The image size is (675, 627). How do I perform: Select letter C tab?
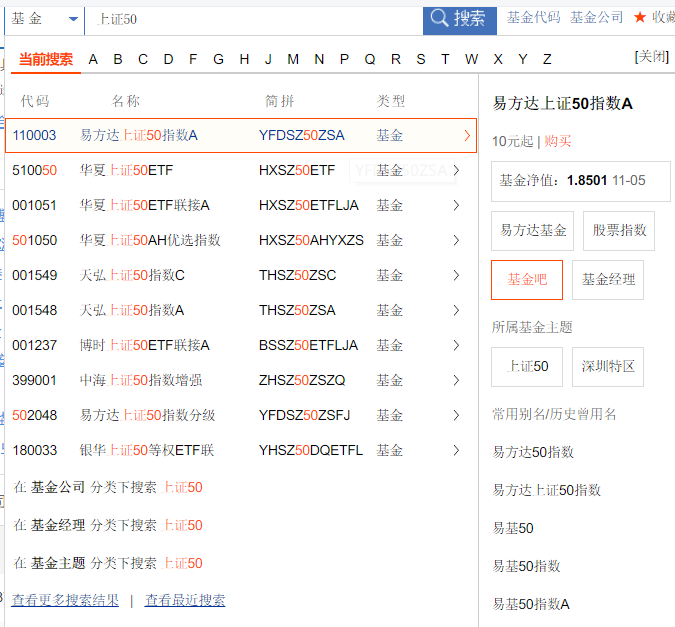[143, 59]
